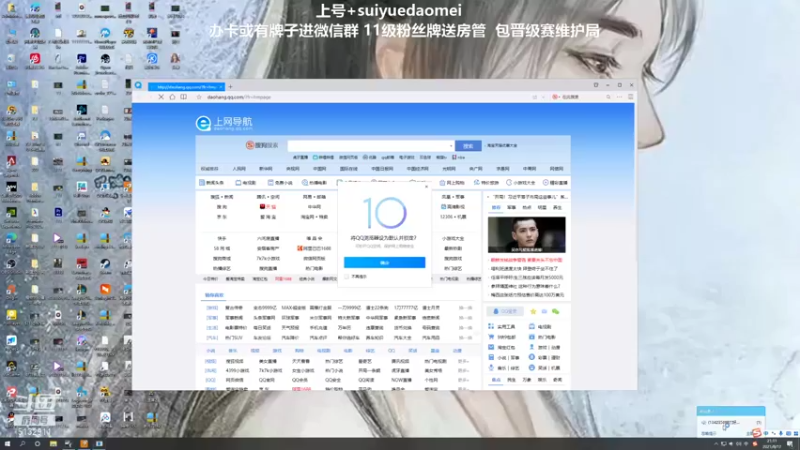Open the 中国日报网 media link
The width and height of the screenshot is (800, 450).
pos(382,169)
